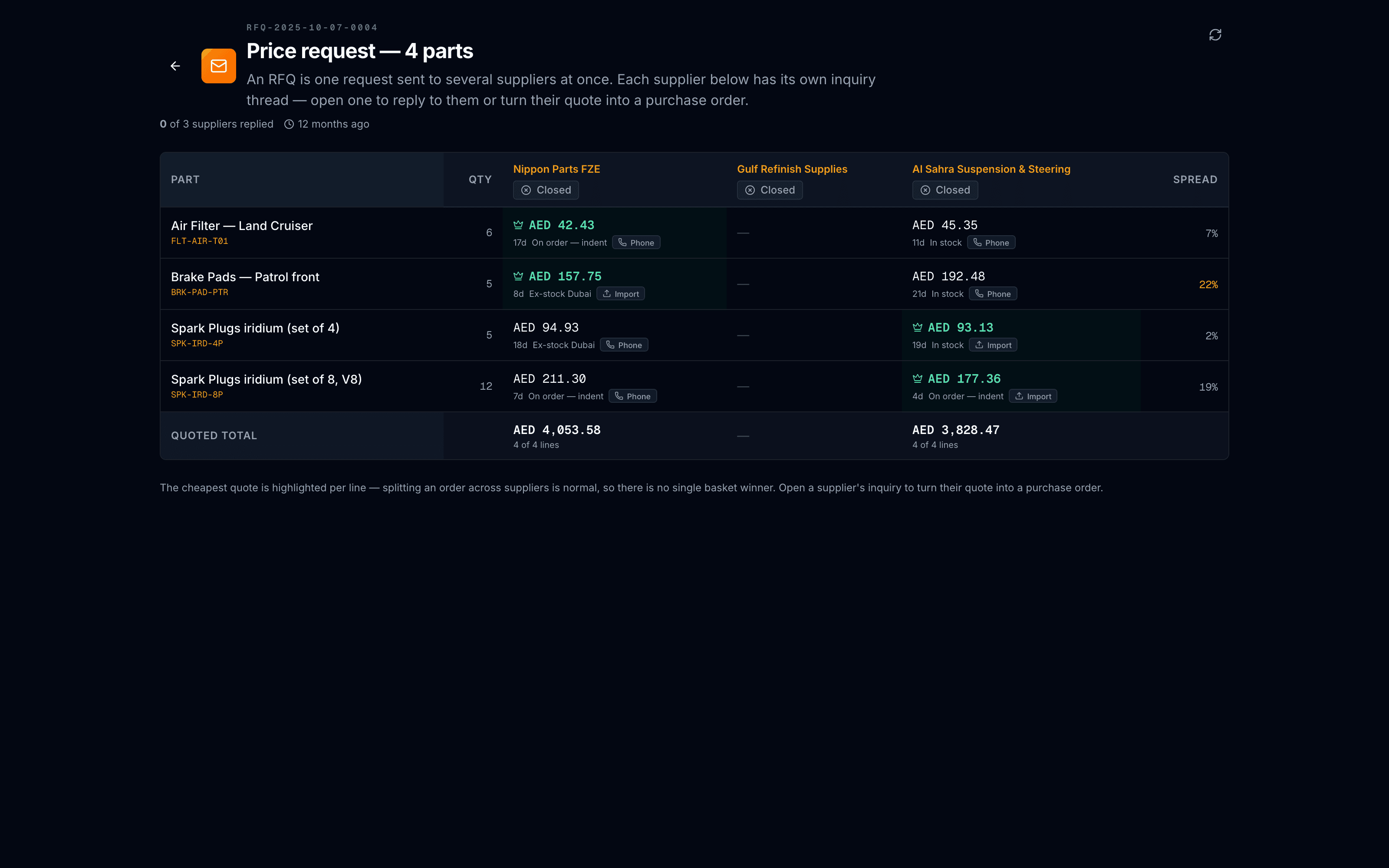Screen dimensions: 1389x868
Task: Open the Gulf Refinish Supplies inquiry link
Action: click(792, 169)
